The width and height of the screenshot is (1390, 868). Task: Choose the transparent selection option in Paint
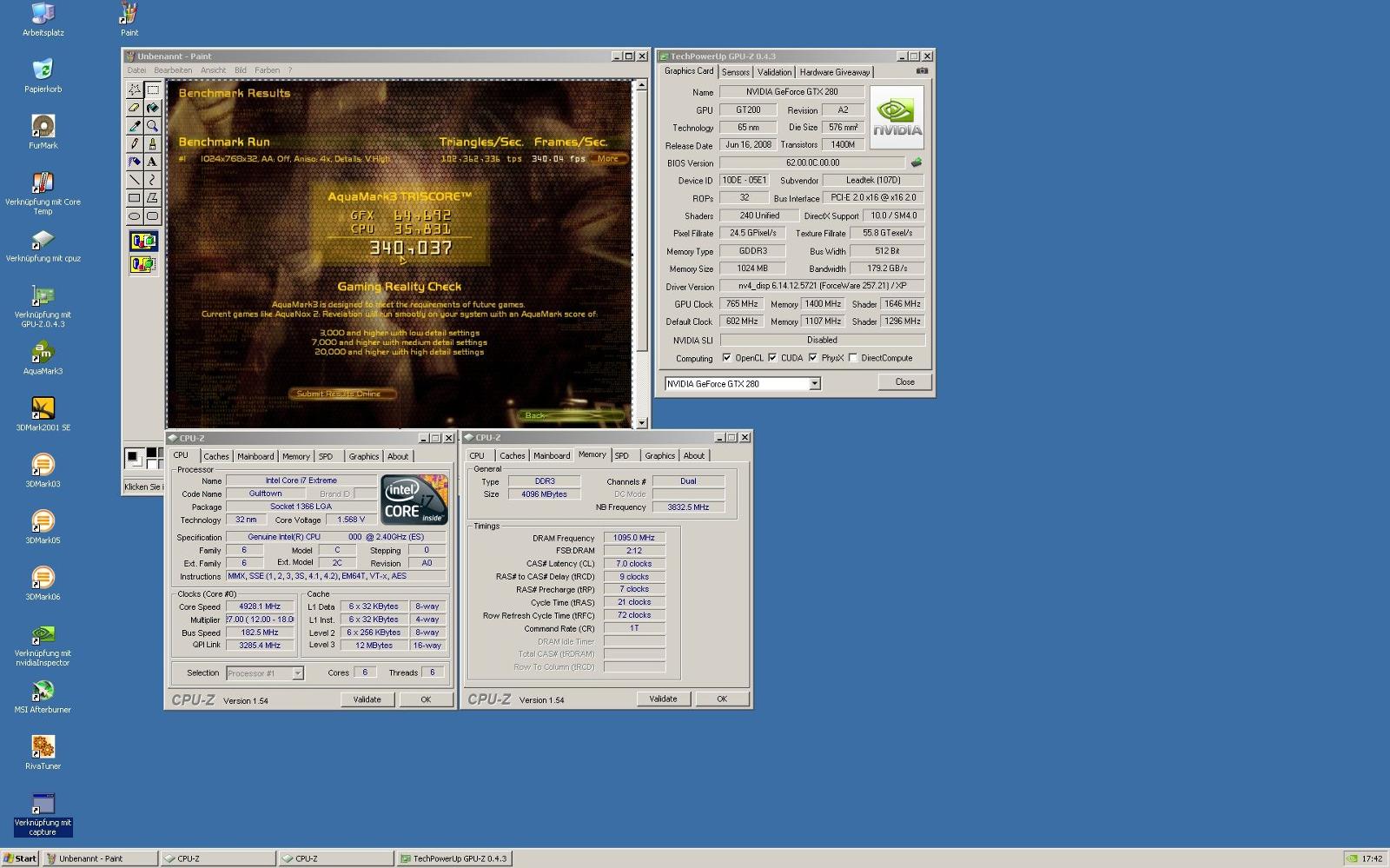143,264
